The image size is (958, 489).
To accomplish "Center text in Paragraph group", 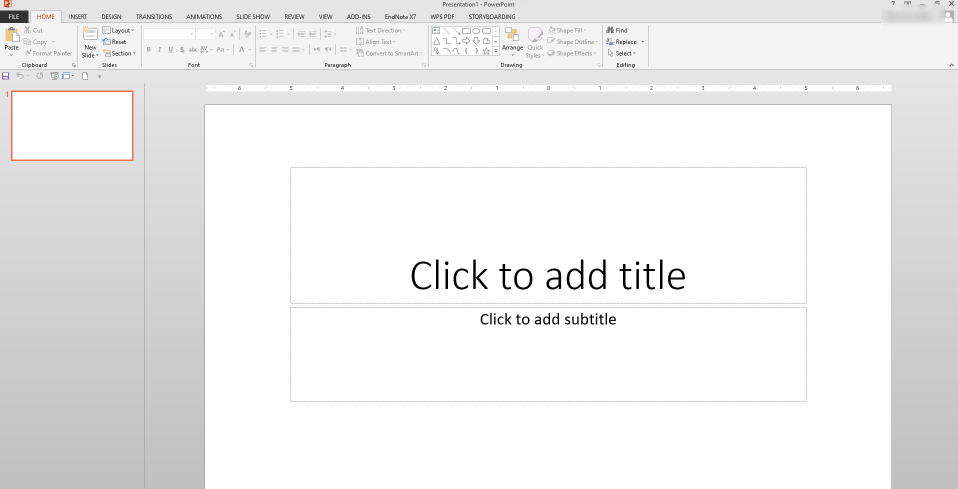I will pyautogui.click(x=274, y=50).
